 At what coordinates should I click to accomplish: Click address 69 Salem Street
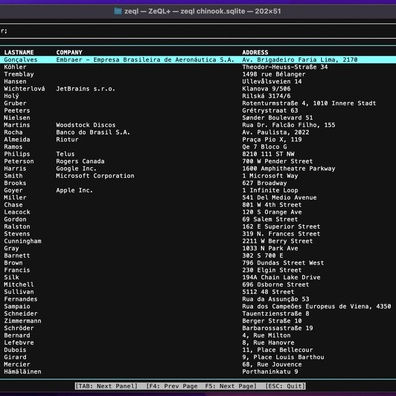pos(270,220)
